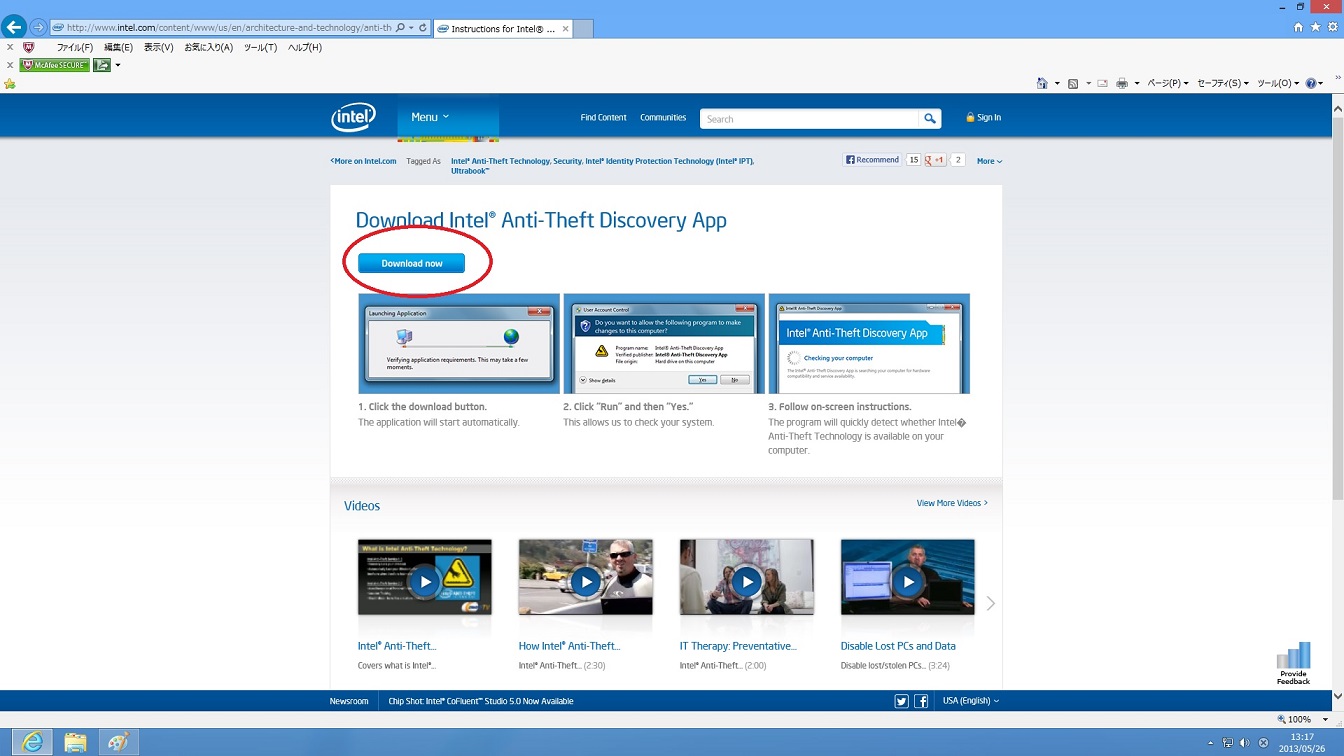Click the address bar refresh icon
Viewport: 1344px width, 756px height.
tap(423, 28)
